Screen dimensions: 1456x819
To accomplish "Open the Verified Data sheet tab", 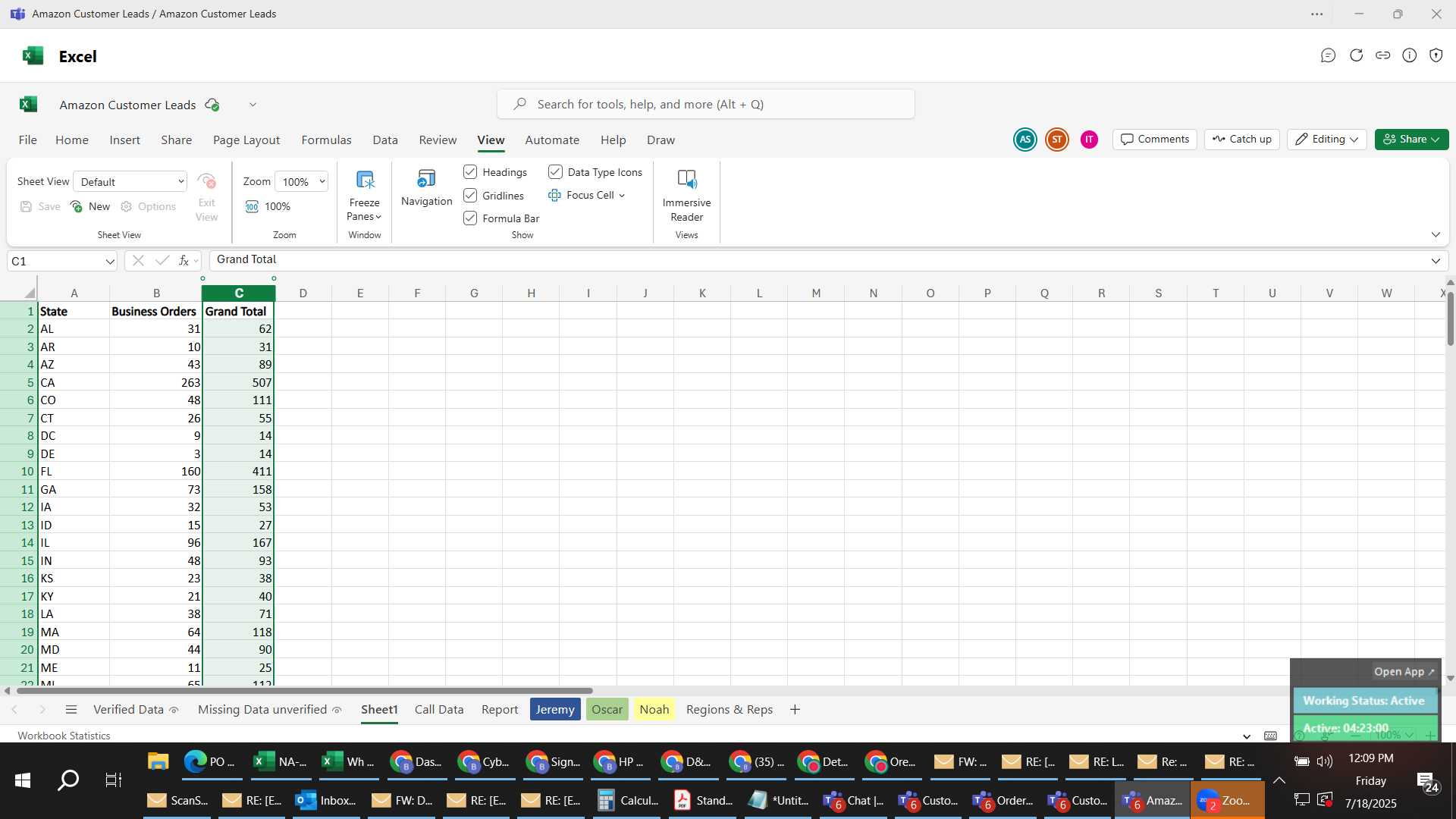I will pos(135,709).
